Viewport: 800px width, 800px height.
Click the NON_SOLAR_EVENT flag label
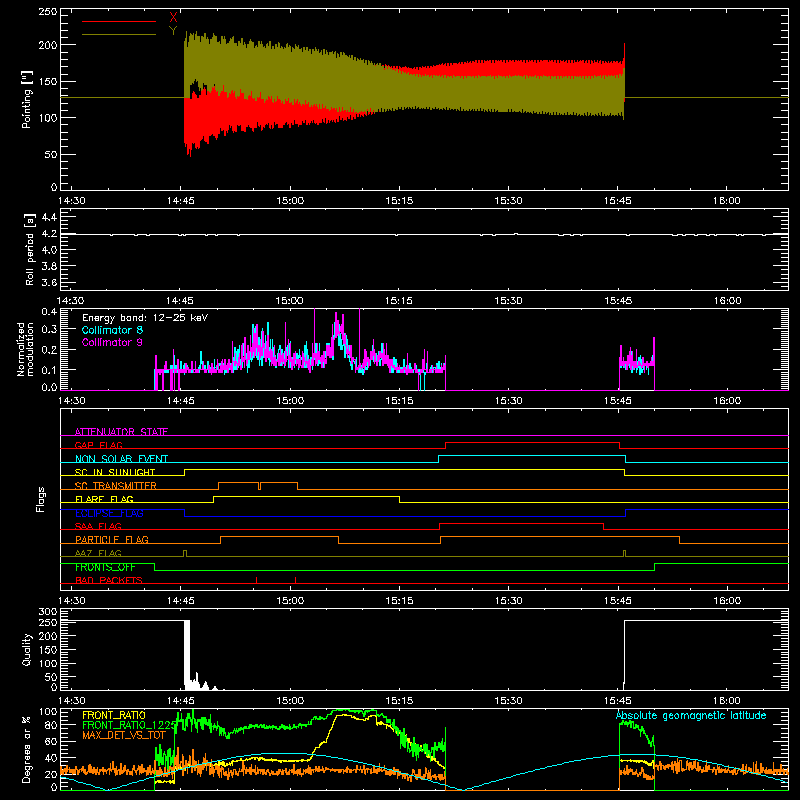coord(121,459)
